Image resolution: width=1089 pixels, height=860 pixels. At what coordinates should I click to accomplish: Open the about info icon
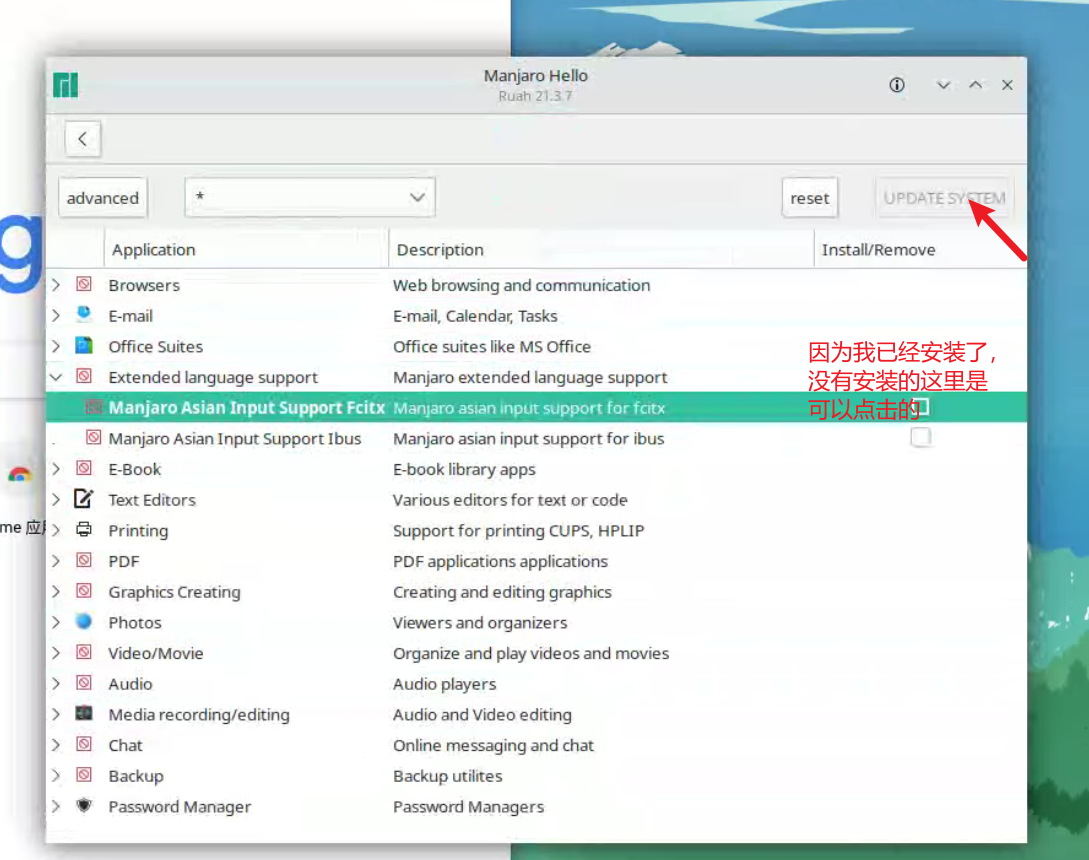897,85
